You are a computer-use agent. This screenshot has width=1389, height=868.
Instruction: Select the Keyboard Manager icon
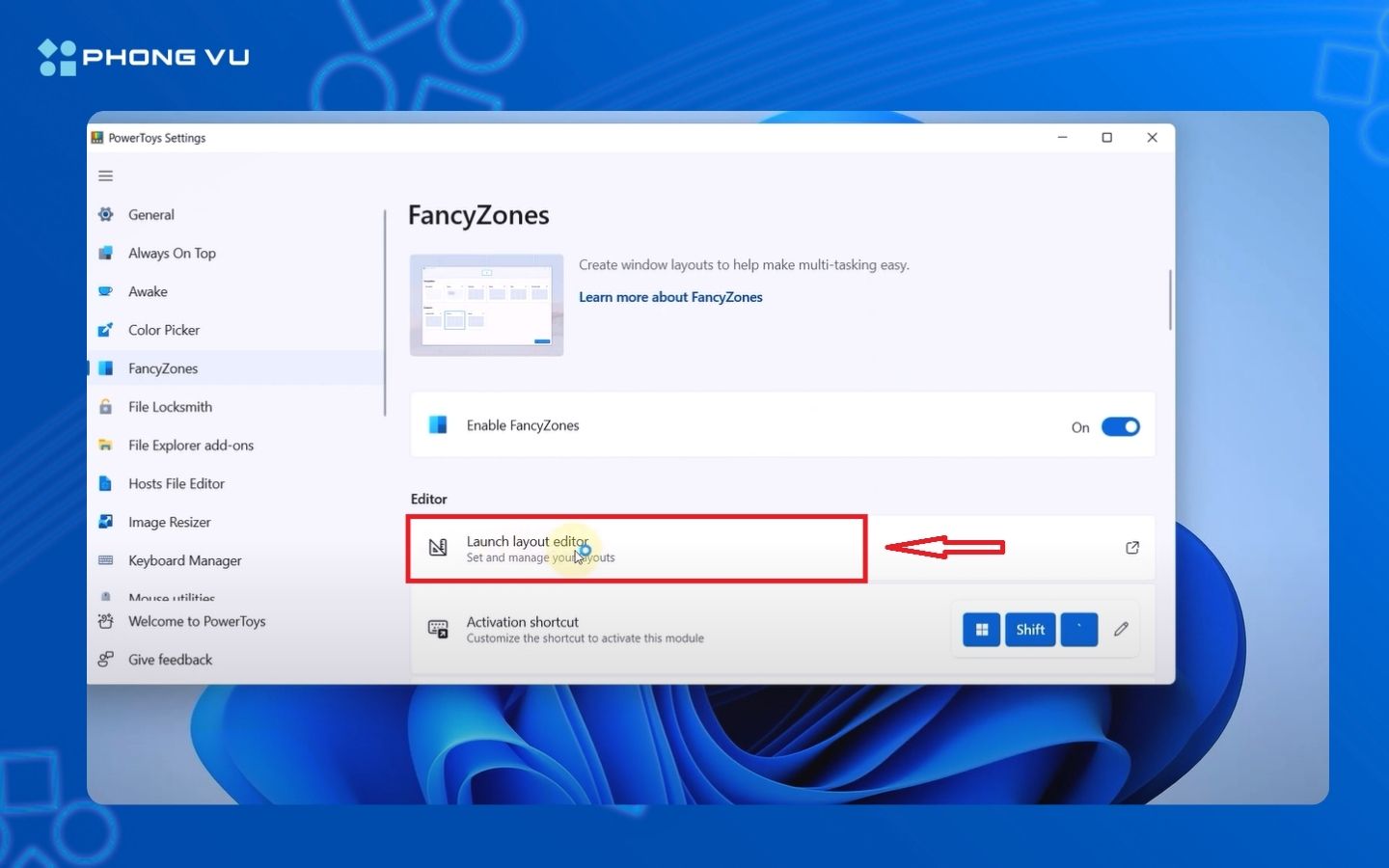tap(106, 560)
